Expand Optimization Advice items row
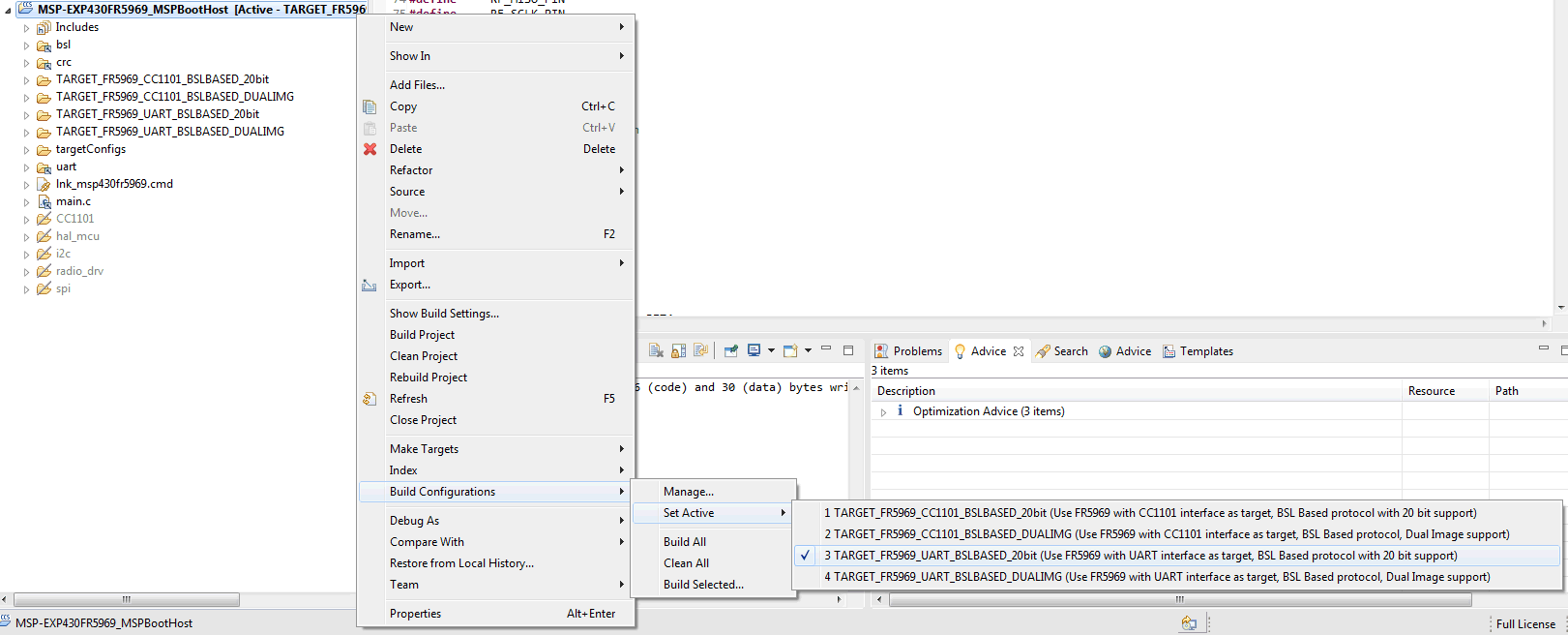Screen dimensions: 1568x635 pos(883,412)
